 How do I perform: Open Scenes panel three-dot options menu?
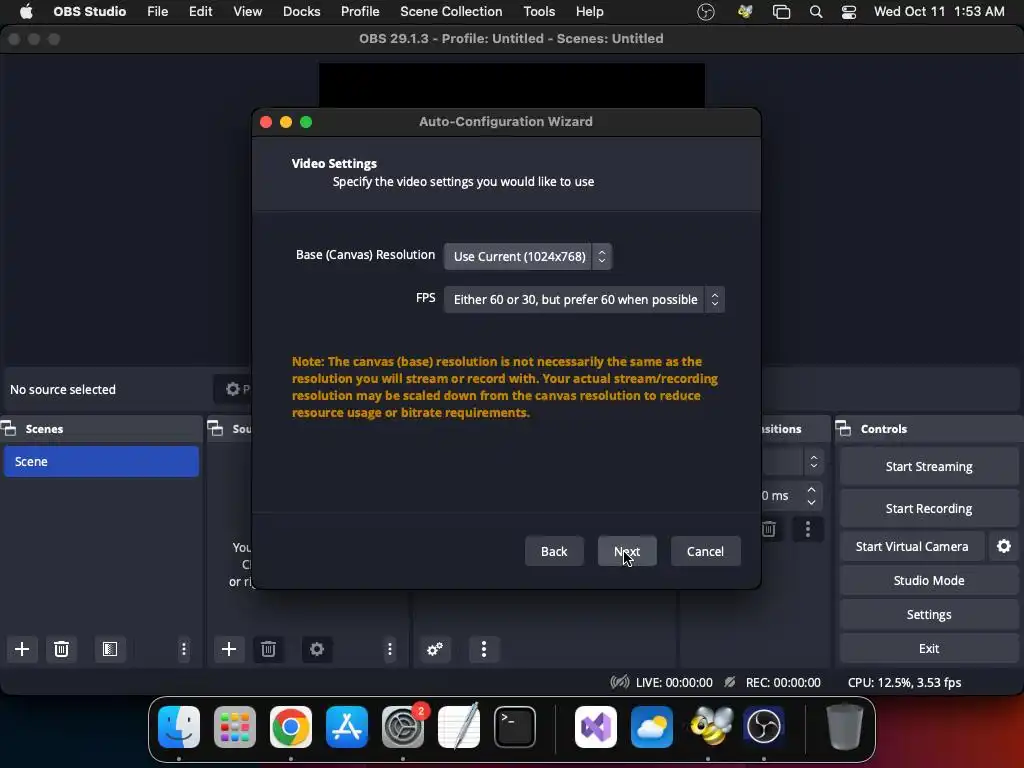point(184,648)
